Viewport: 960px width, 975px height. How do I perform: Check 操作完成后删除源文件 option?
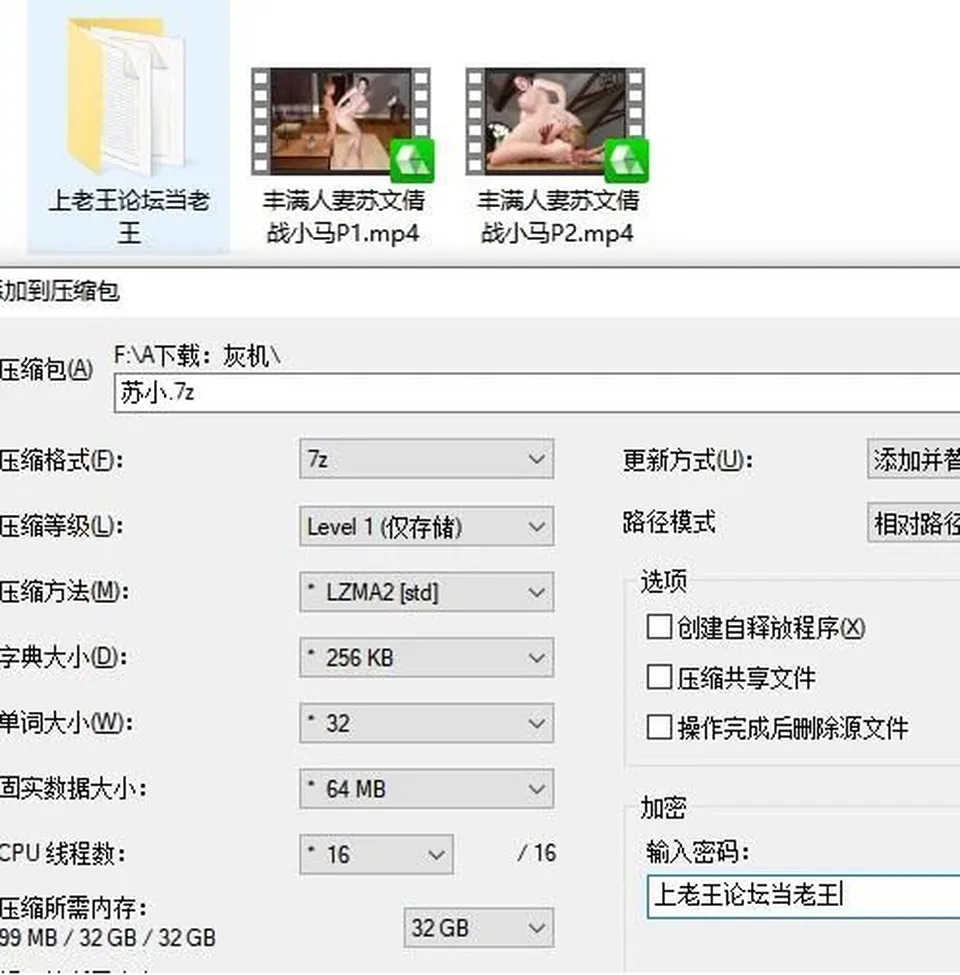[x=659, y=727]
